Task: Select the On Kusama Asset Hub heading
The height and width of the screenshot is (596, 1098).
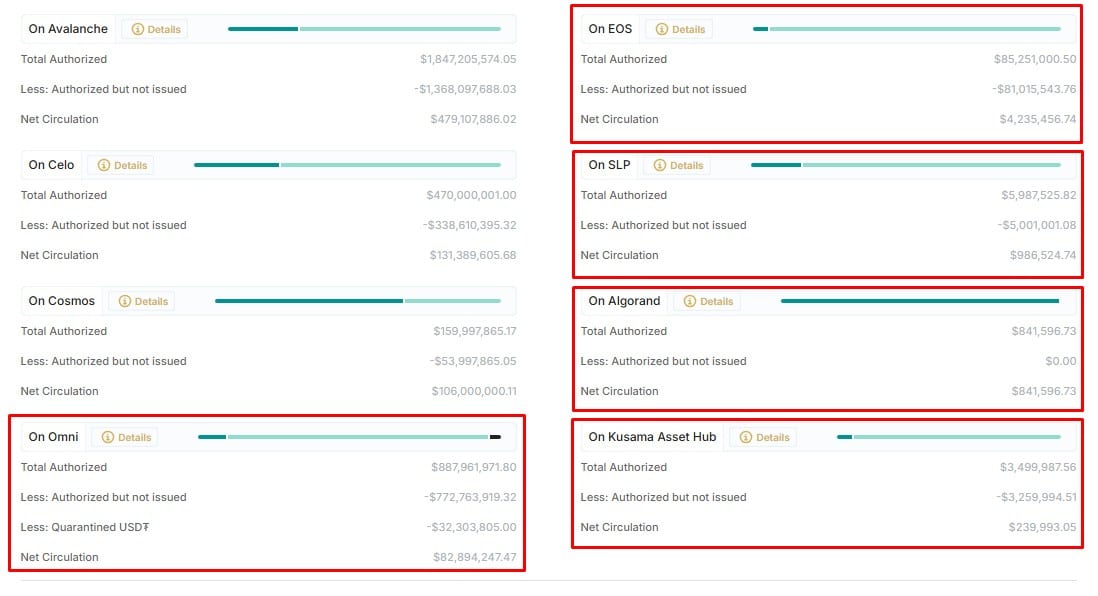Action: [652, 437]
